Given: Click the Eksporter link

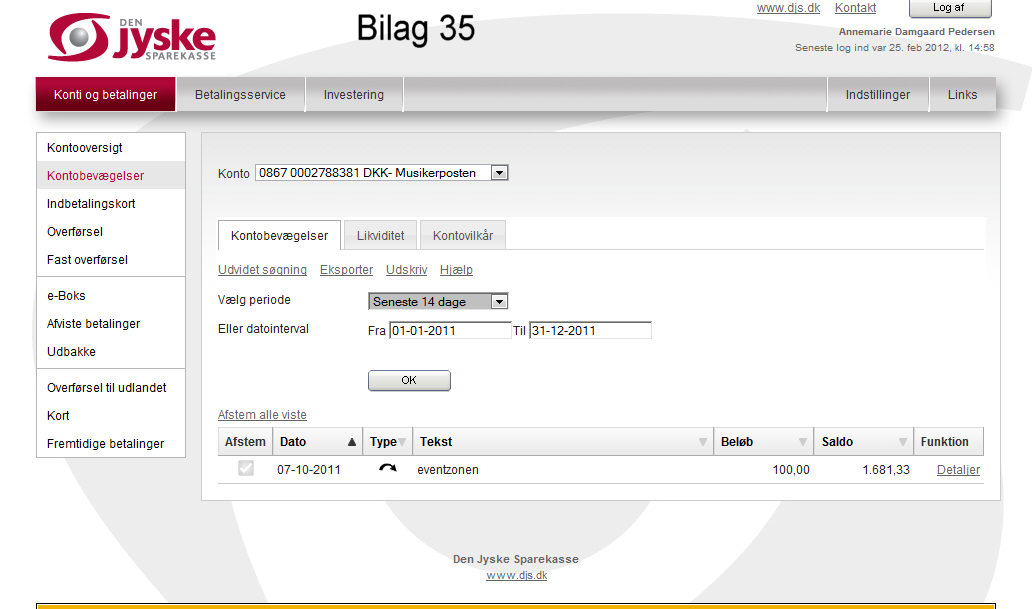Looking at the screenshot, I should 346,269.
